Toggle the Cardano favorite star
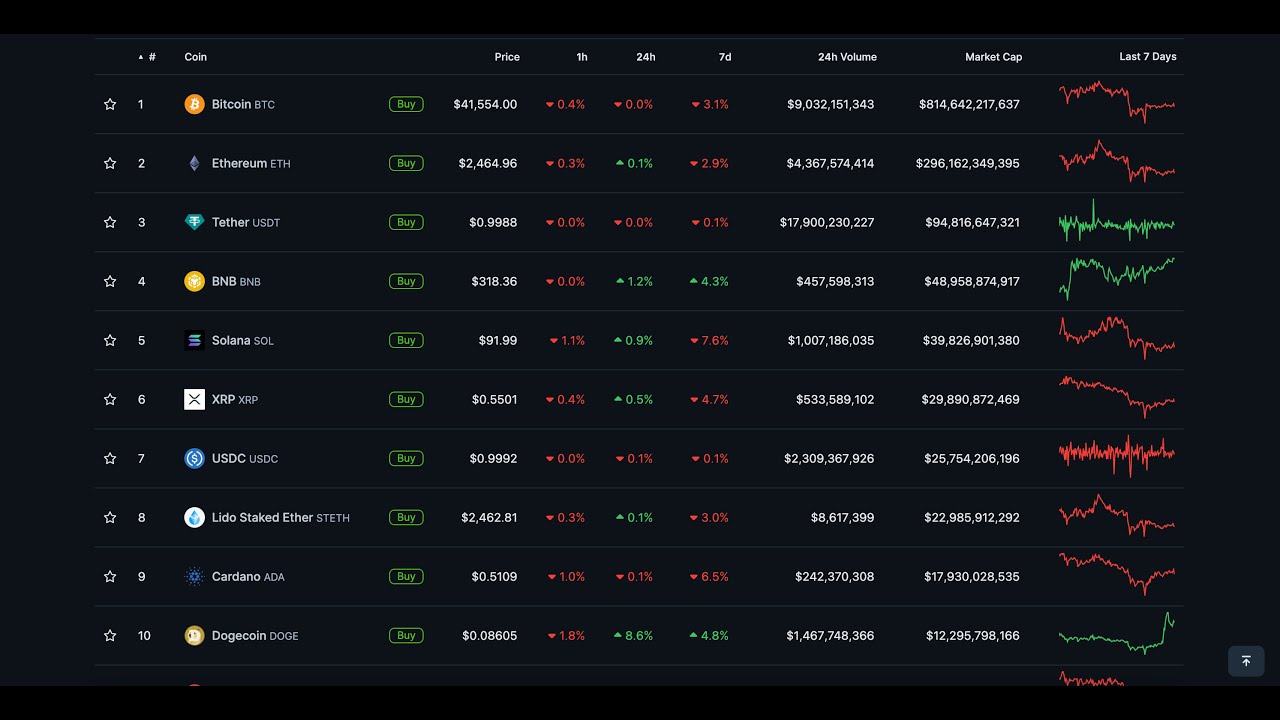The width and height of the screenshot is (1280, 720). tap(110, 576)
